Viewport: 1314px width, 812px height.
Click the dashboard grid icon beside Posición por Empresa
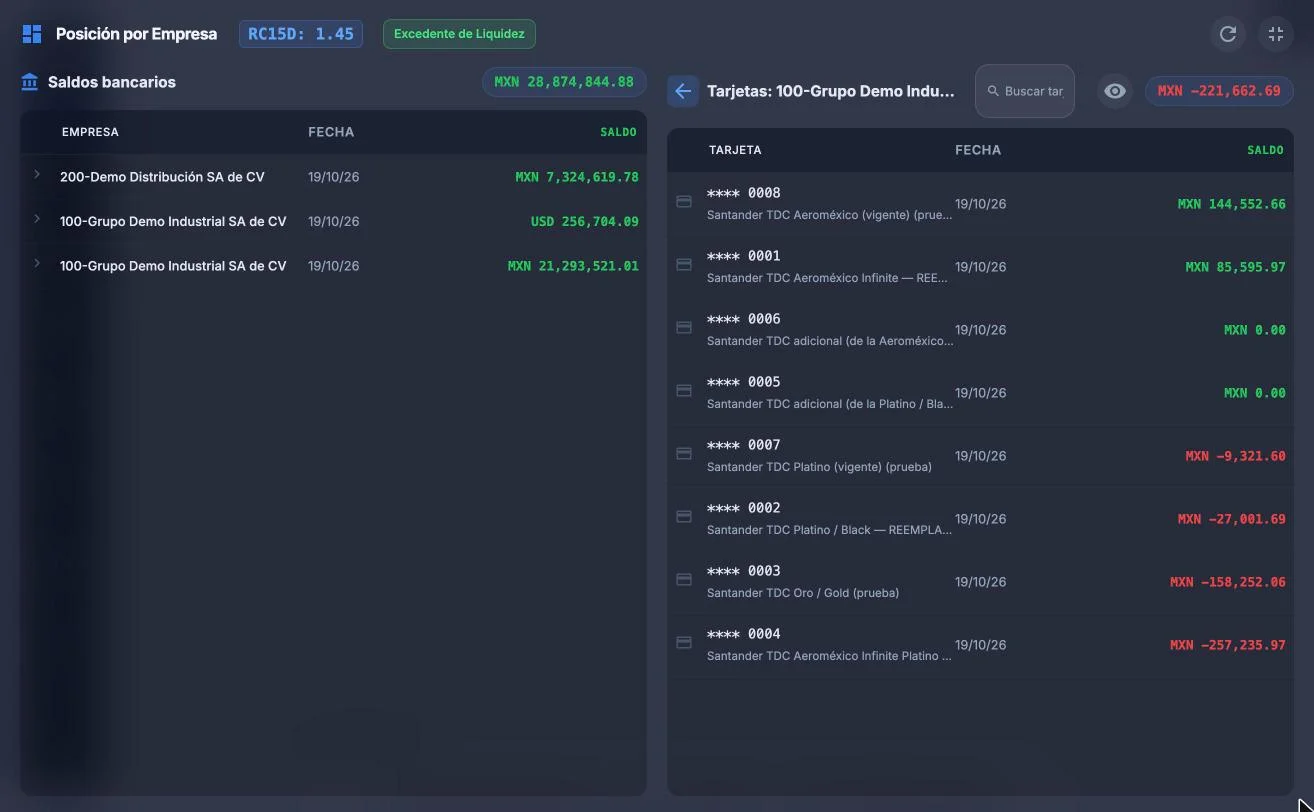(32, 34)
